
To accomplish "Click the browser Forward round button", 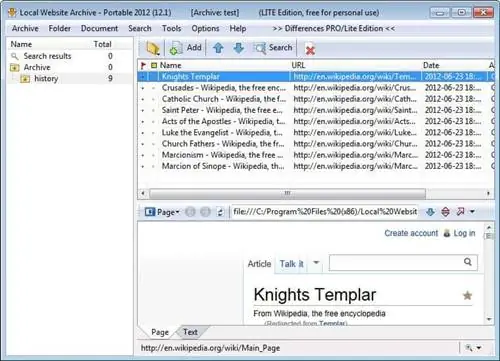I will pos(205,212).
